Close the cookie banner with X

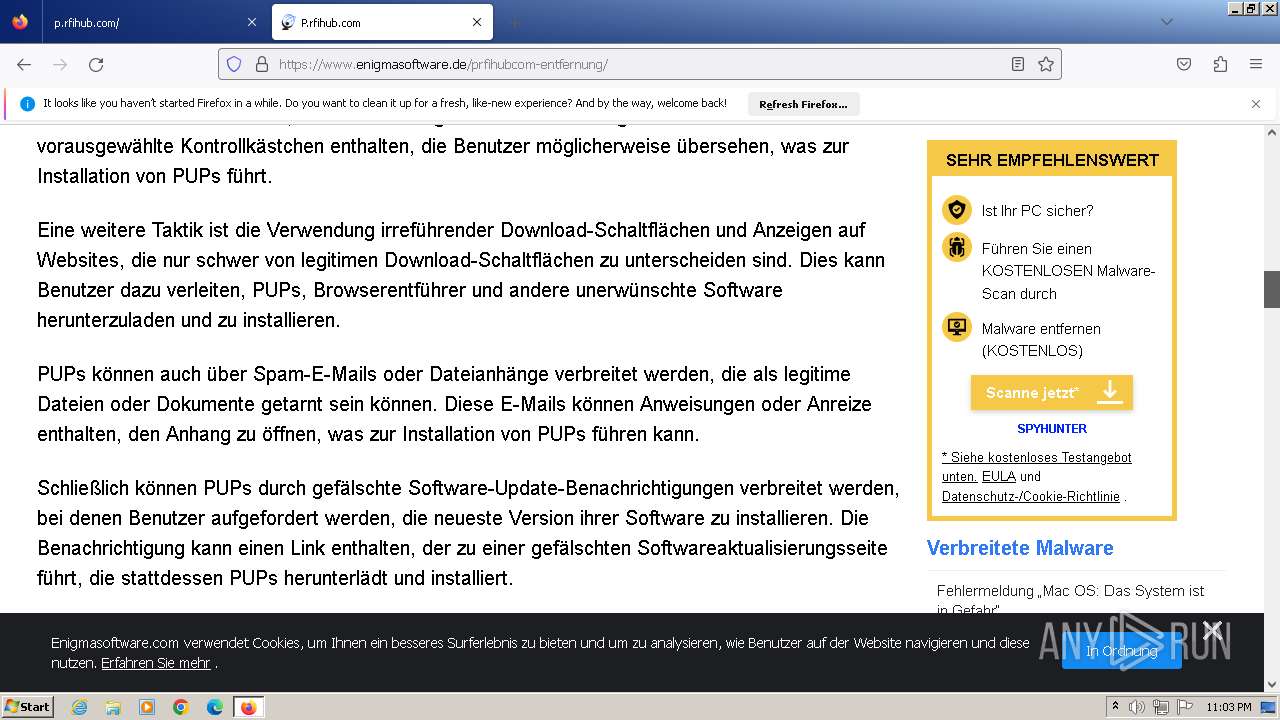click(x=1213, y=630)
